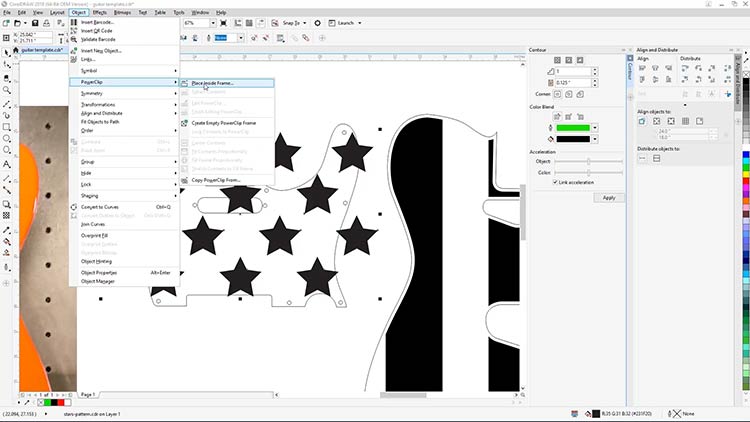Click Convert to Curves menu item
Image resolution: width=750 pixels, height=422 pixels.
[124, 207]
